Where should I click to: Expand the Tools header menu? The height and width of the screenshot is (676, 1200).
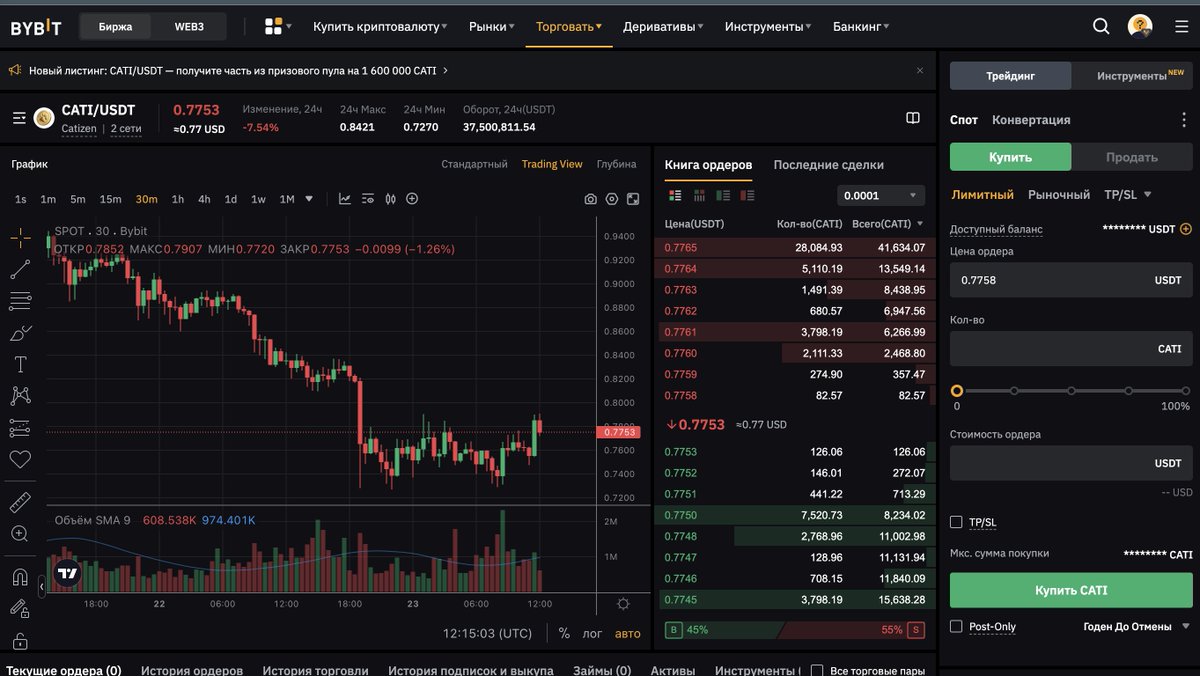tap(768, 27)
